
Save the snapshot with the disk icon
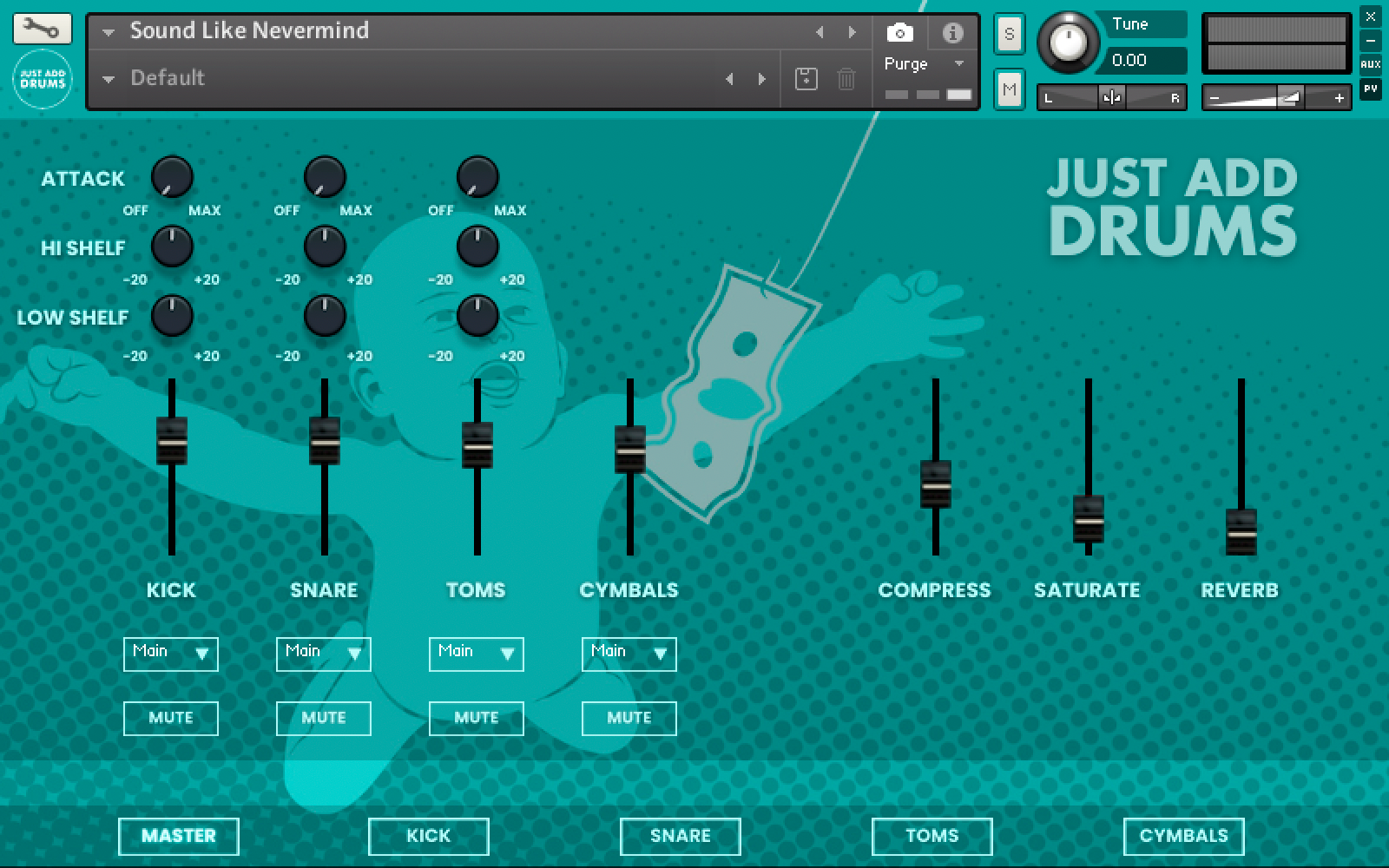[806, 79]
